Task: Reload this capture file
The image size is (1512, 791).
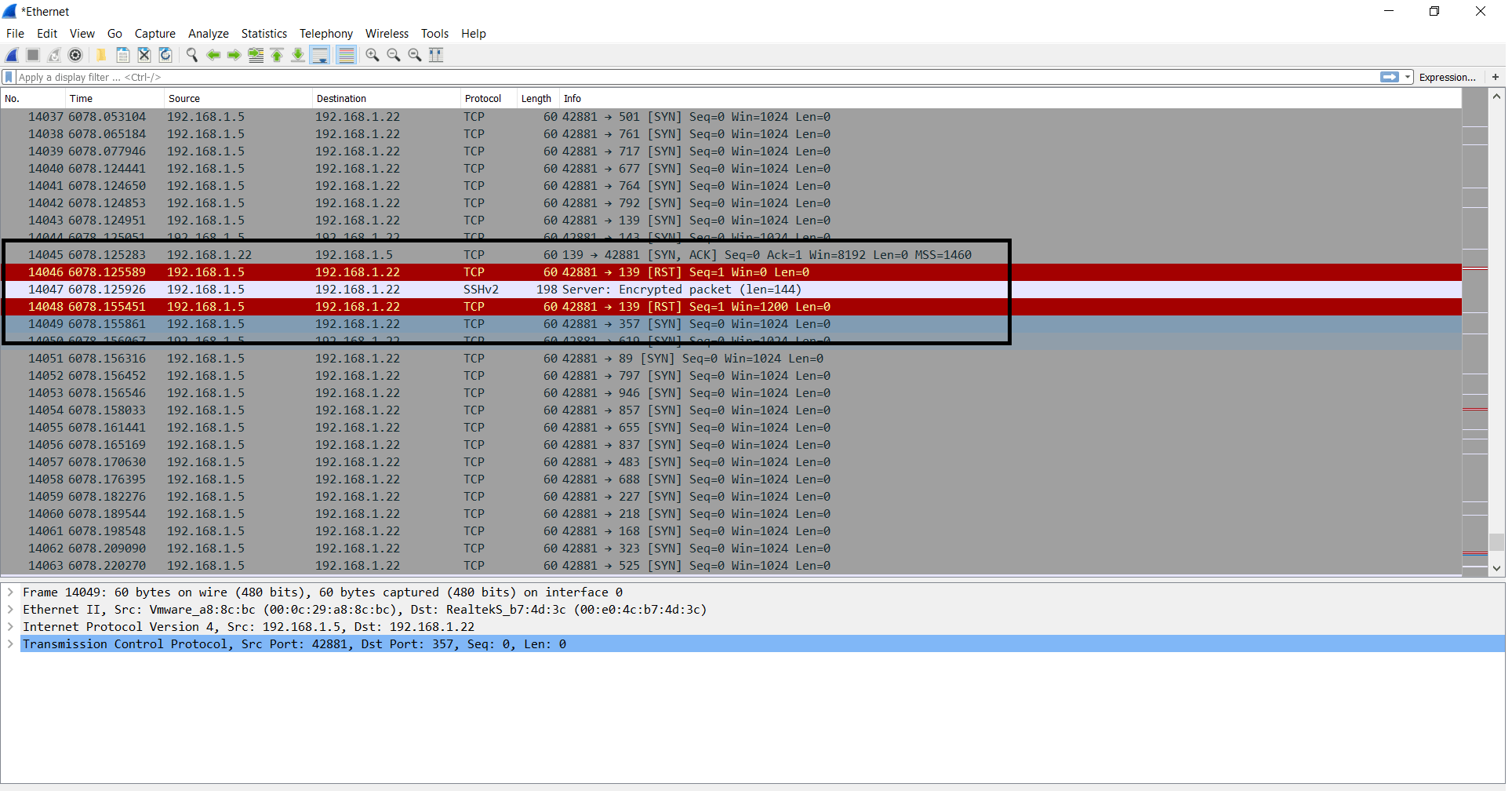Action: coord(165,55)
